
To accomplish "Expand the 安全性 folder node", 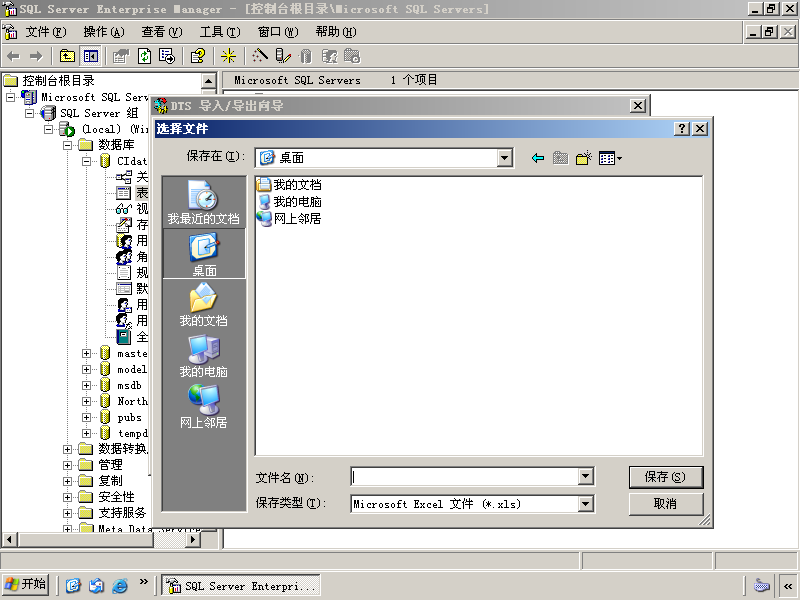I will pos(67,497).
